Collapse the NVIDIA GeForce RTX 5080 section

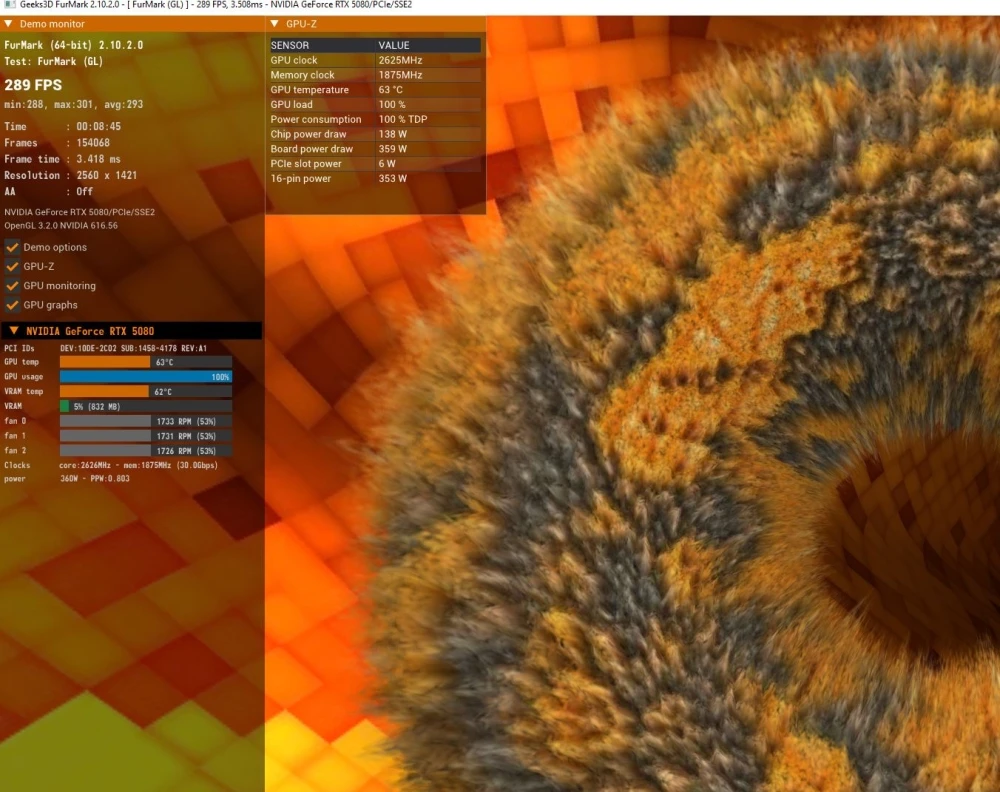(14, 330)
